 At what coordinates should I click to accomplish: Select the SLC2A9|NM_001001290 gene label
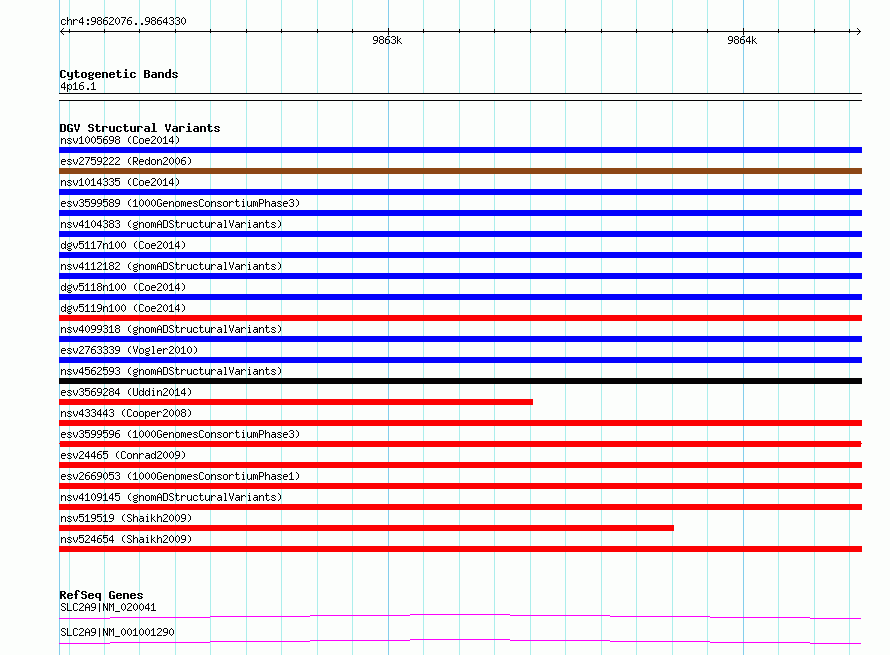[x=117, y=632]
